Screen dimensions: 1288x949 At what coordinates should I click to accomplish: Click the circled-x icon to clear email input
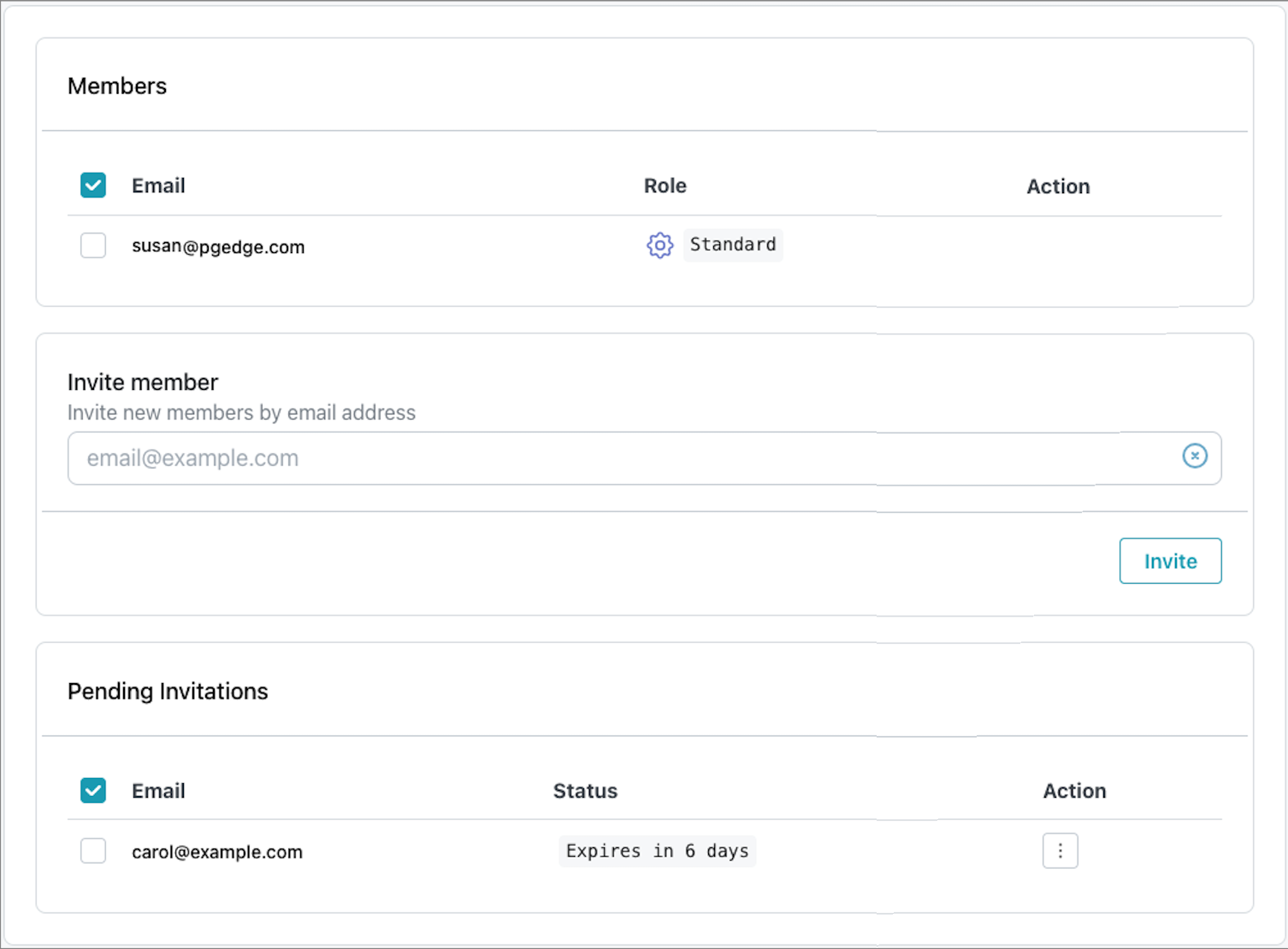[x=1195, y=457]
